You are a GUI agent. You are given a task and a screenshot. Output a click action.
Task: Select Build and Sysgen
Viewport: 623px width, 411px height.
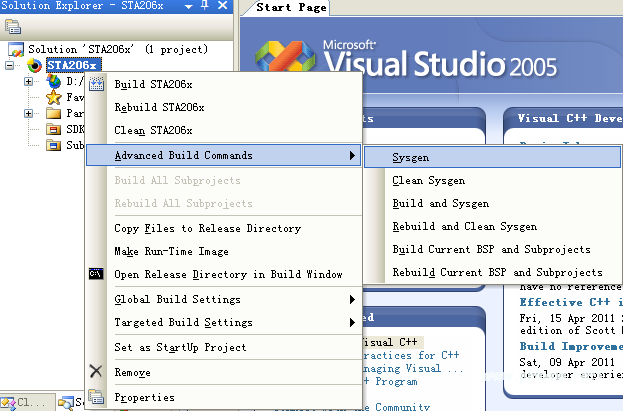click(x=492, y=204)
